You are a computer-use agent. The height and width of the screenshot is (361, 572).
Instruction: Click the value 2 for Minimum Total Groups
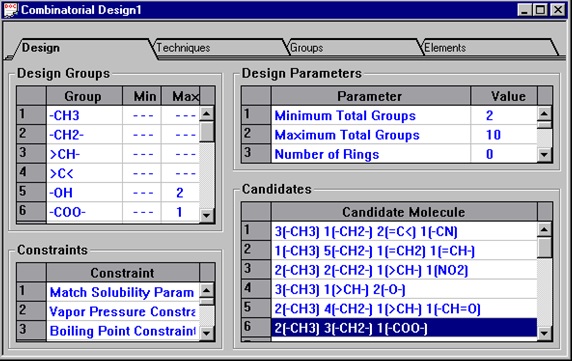tap(504, 115)
